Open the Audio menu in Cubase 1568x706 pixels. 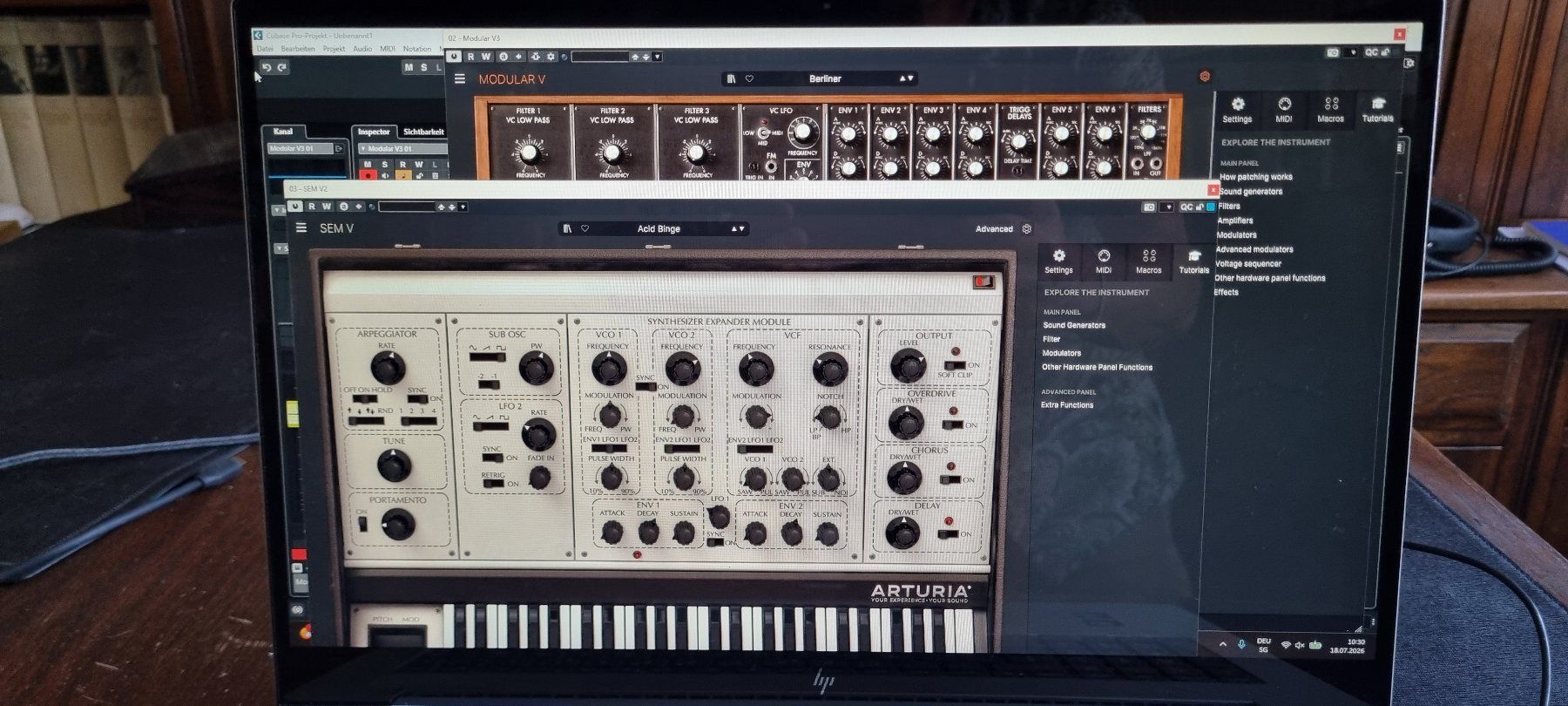point(362,49)
